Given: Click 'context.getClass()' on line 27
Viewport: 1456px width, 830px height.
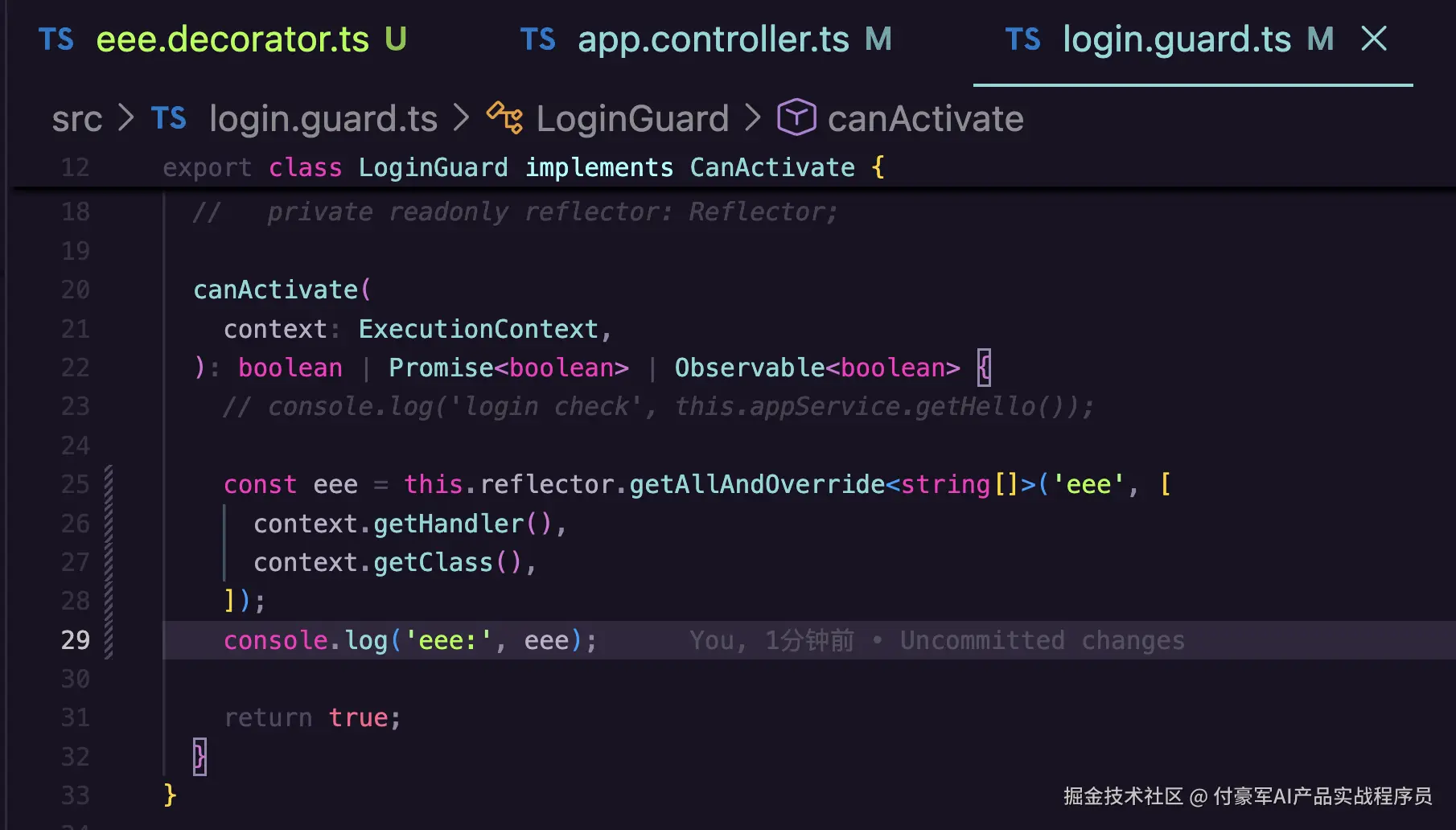Looking at the screenshot, I should [x=388, y=562].
